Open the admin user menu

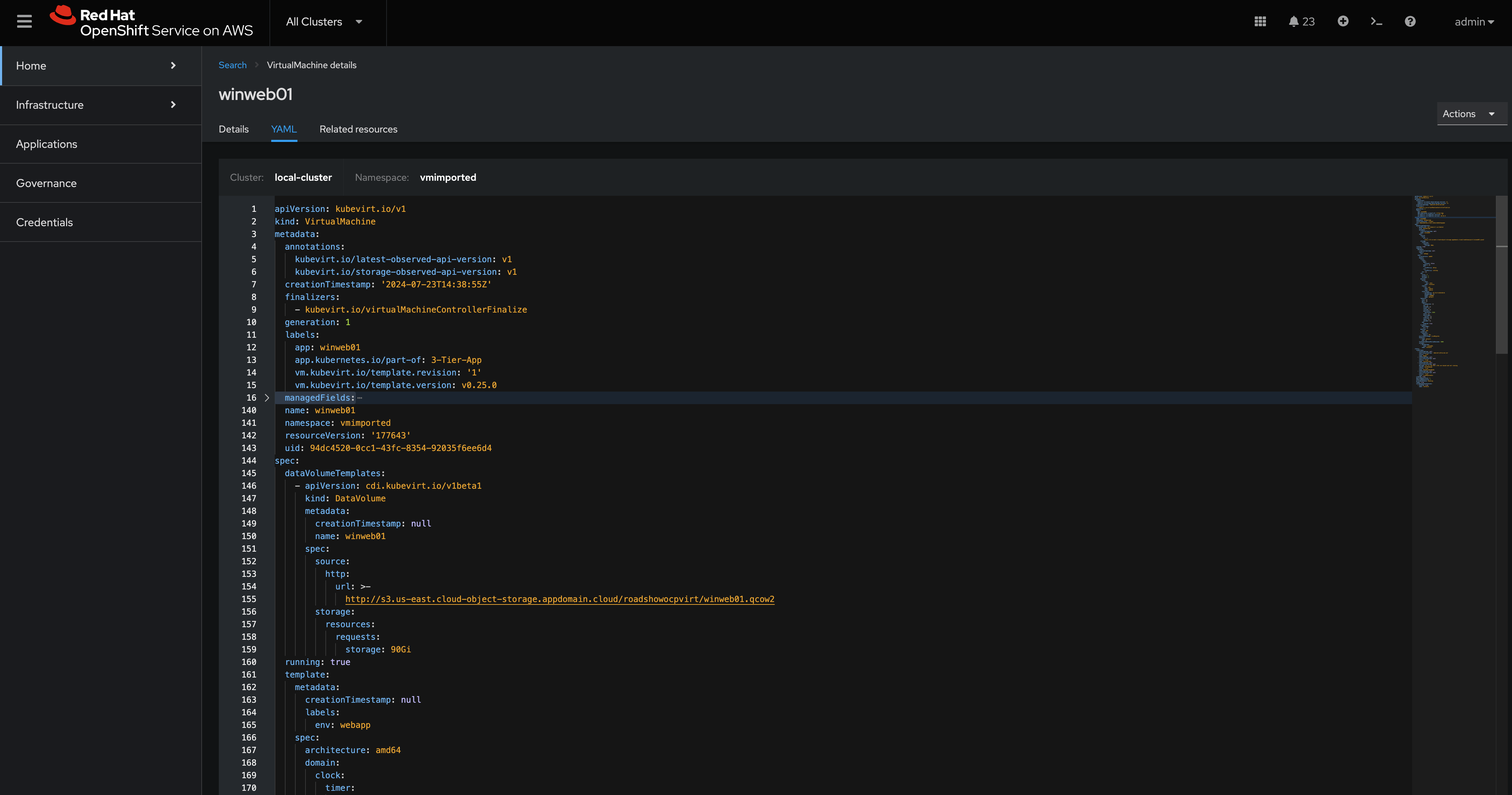1474,22
